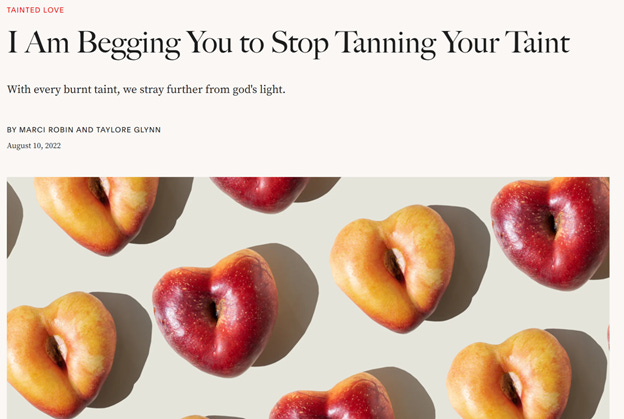Screen dimensions: 624x419
Task: Click the article headline about tanning
Action: pyautogui.click(x=289, y=44)
